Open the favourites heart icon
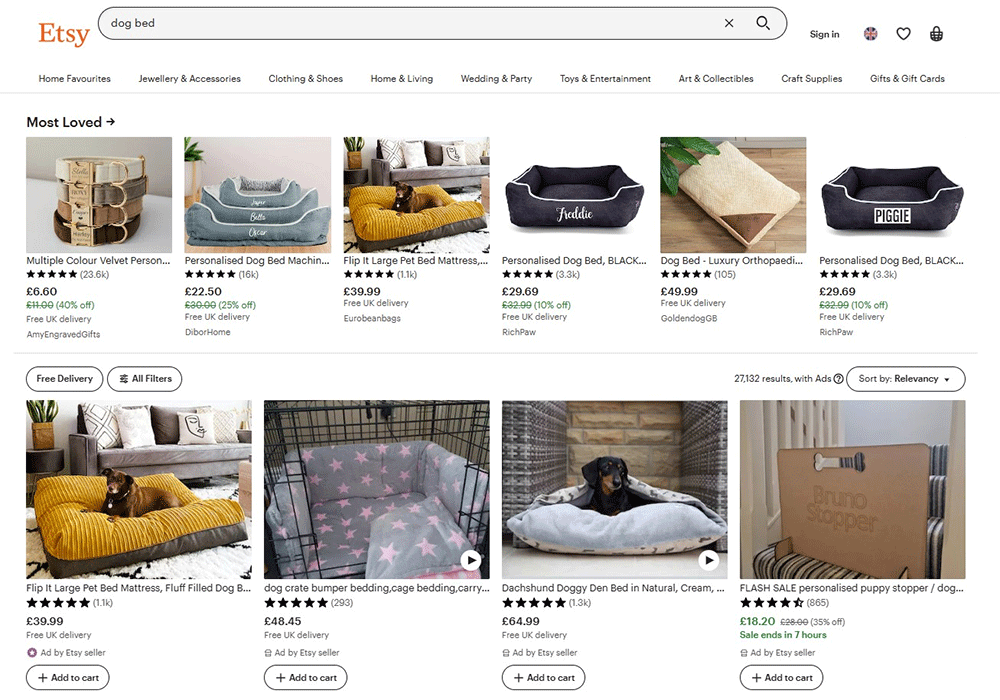 tap(903, 34)
